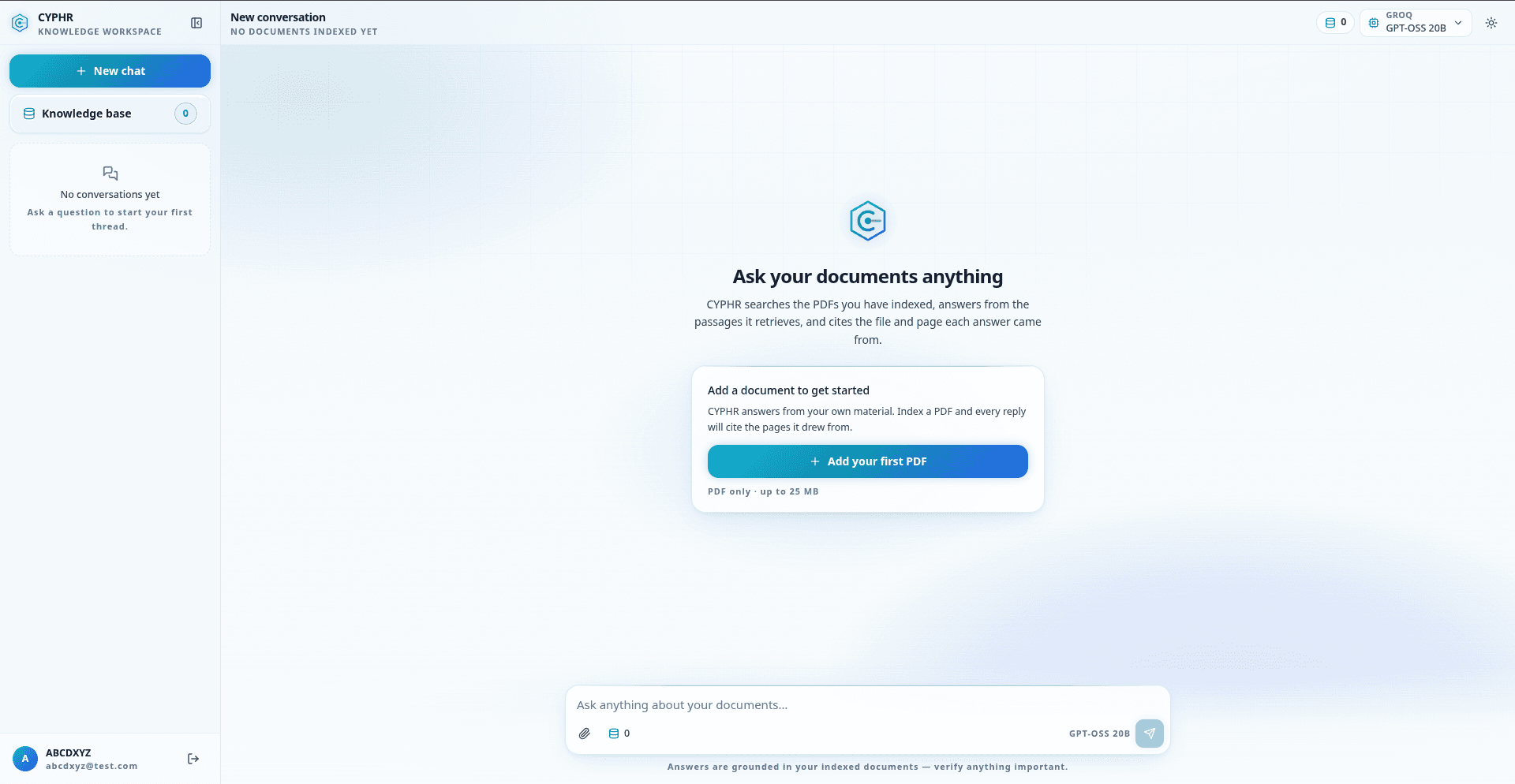Click the abcdxyz@test.com email text
This screenshot has width=1515, height=784.
[92, 766]
